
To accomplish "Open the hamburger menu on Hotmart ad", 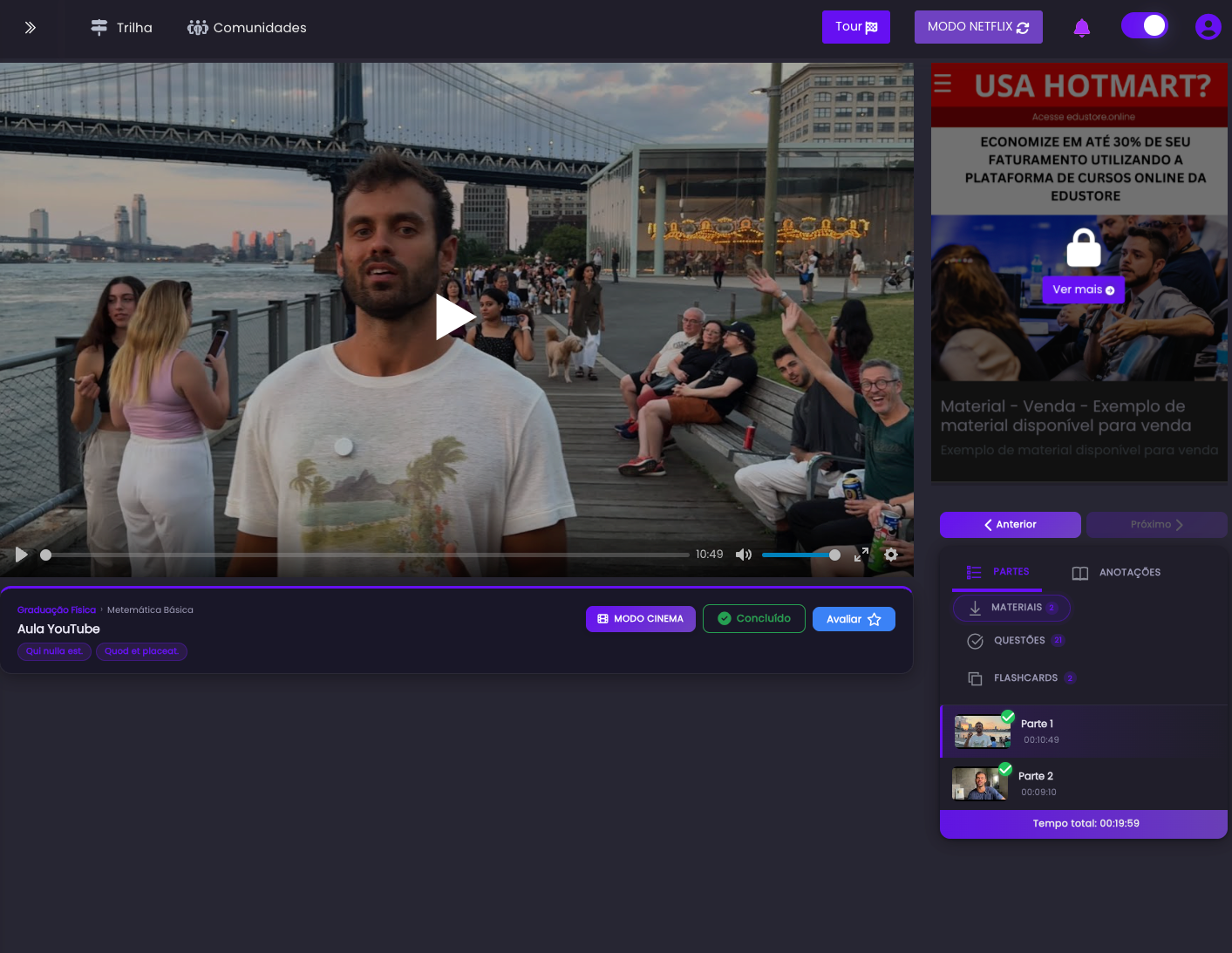I will pyautogui.click(x=943, y=84).
